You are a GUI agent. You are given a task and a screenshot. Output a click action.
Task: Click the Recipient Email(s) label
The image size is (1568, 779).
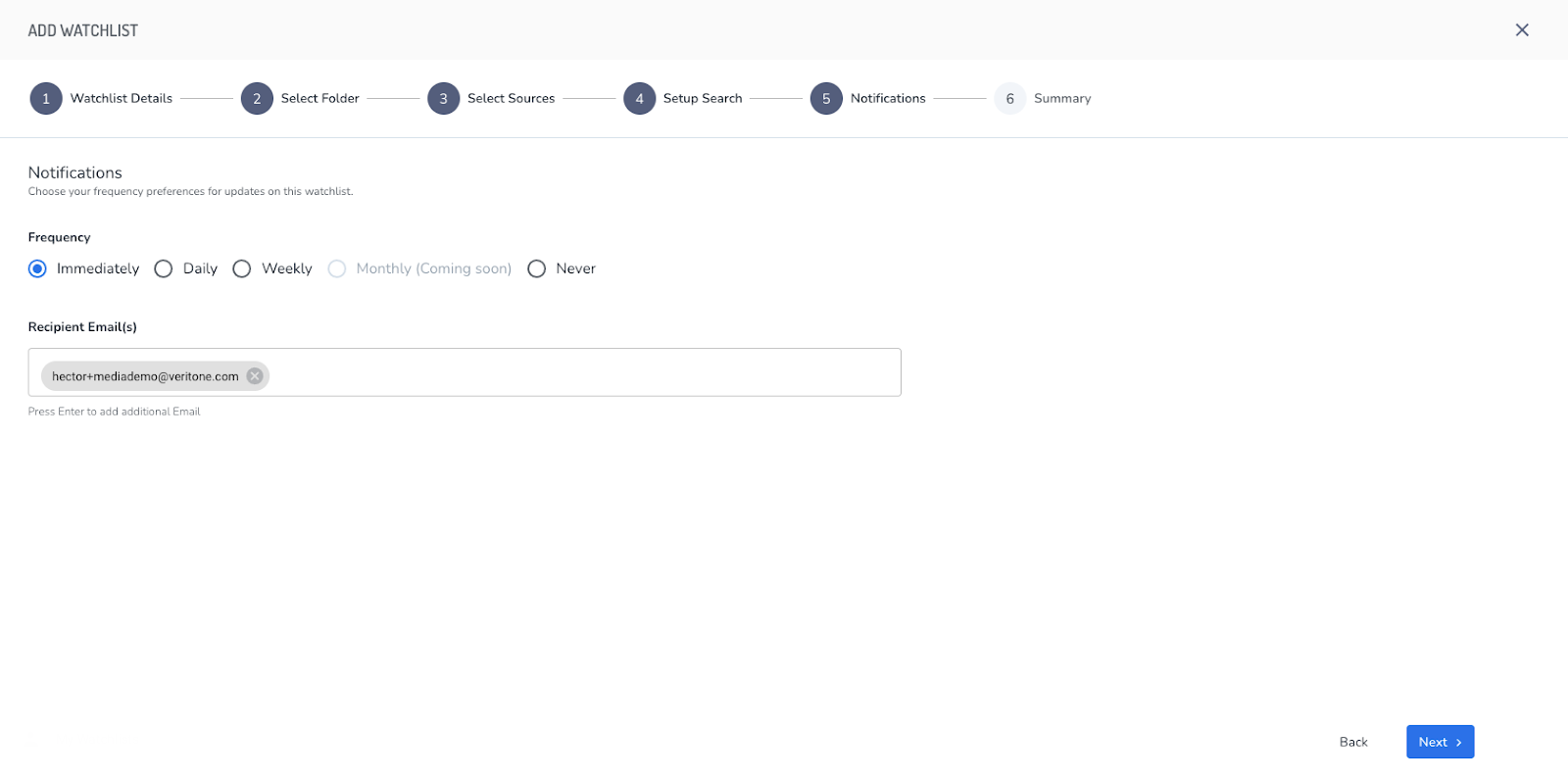(82, 327)
